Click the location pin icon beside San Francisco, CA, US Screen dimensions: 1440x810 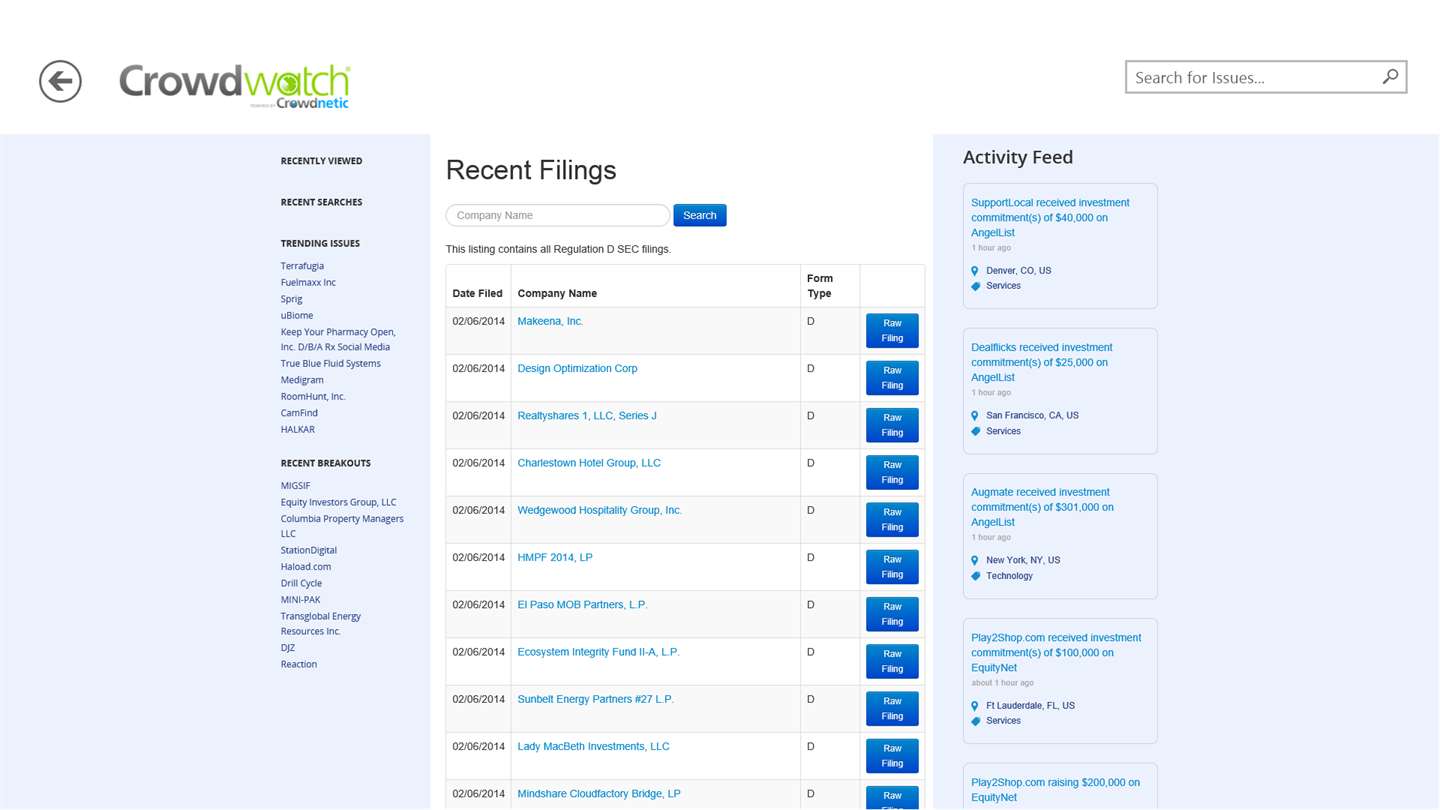(975, 415)
